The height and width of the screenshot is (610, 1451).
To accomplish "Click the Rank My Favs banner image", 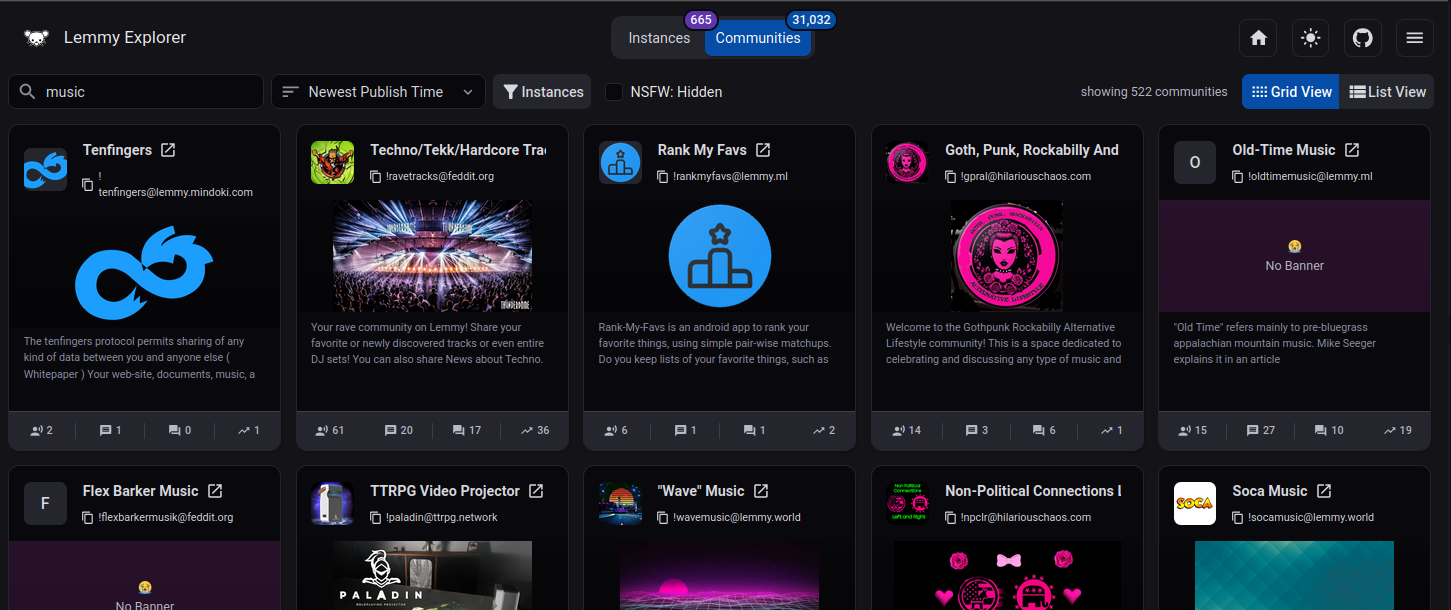I will click(x=719, y=255).
